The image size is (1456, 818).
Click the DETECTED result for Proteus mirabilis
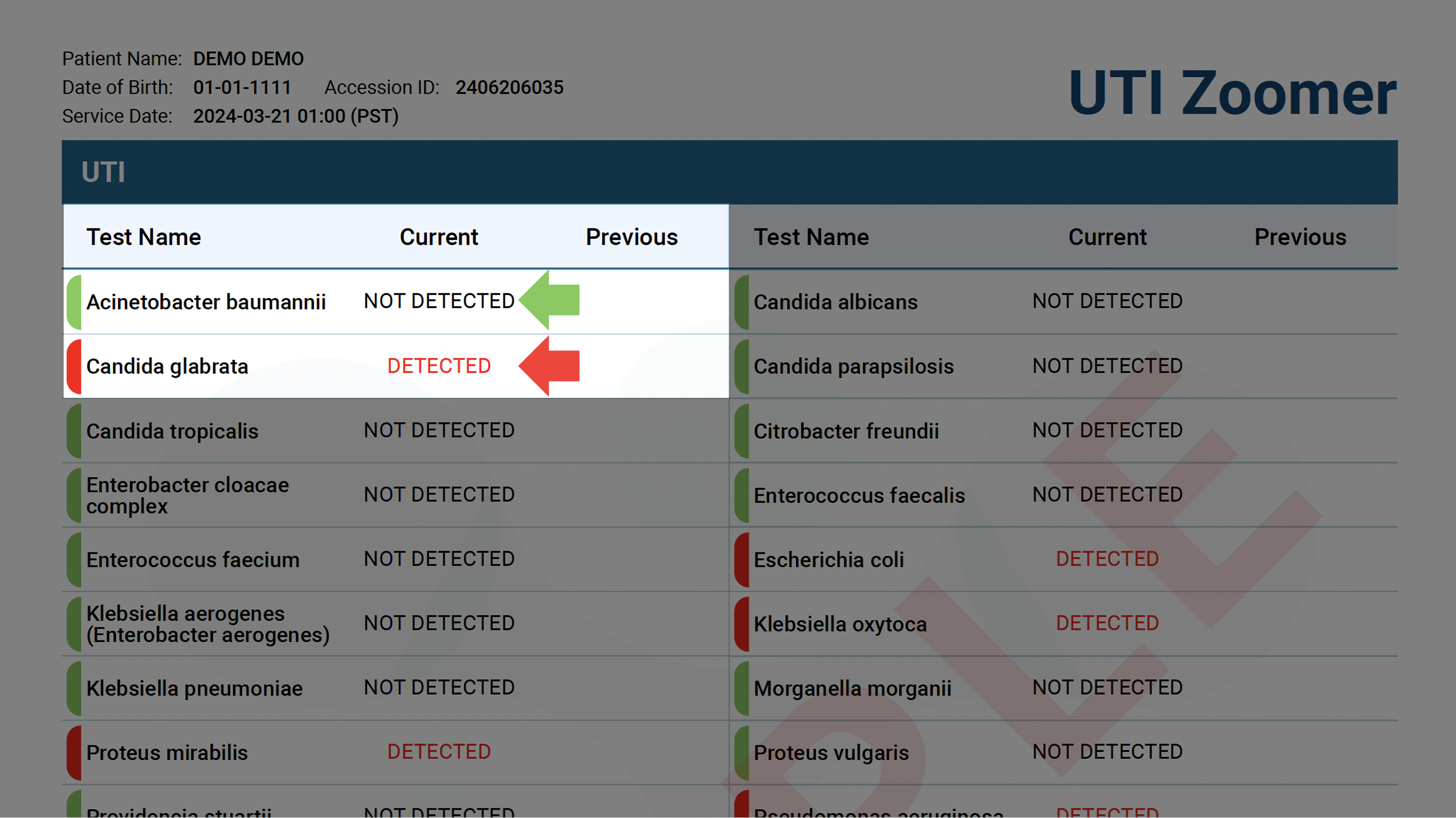click(x=439, y=751)
